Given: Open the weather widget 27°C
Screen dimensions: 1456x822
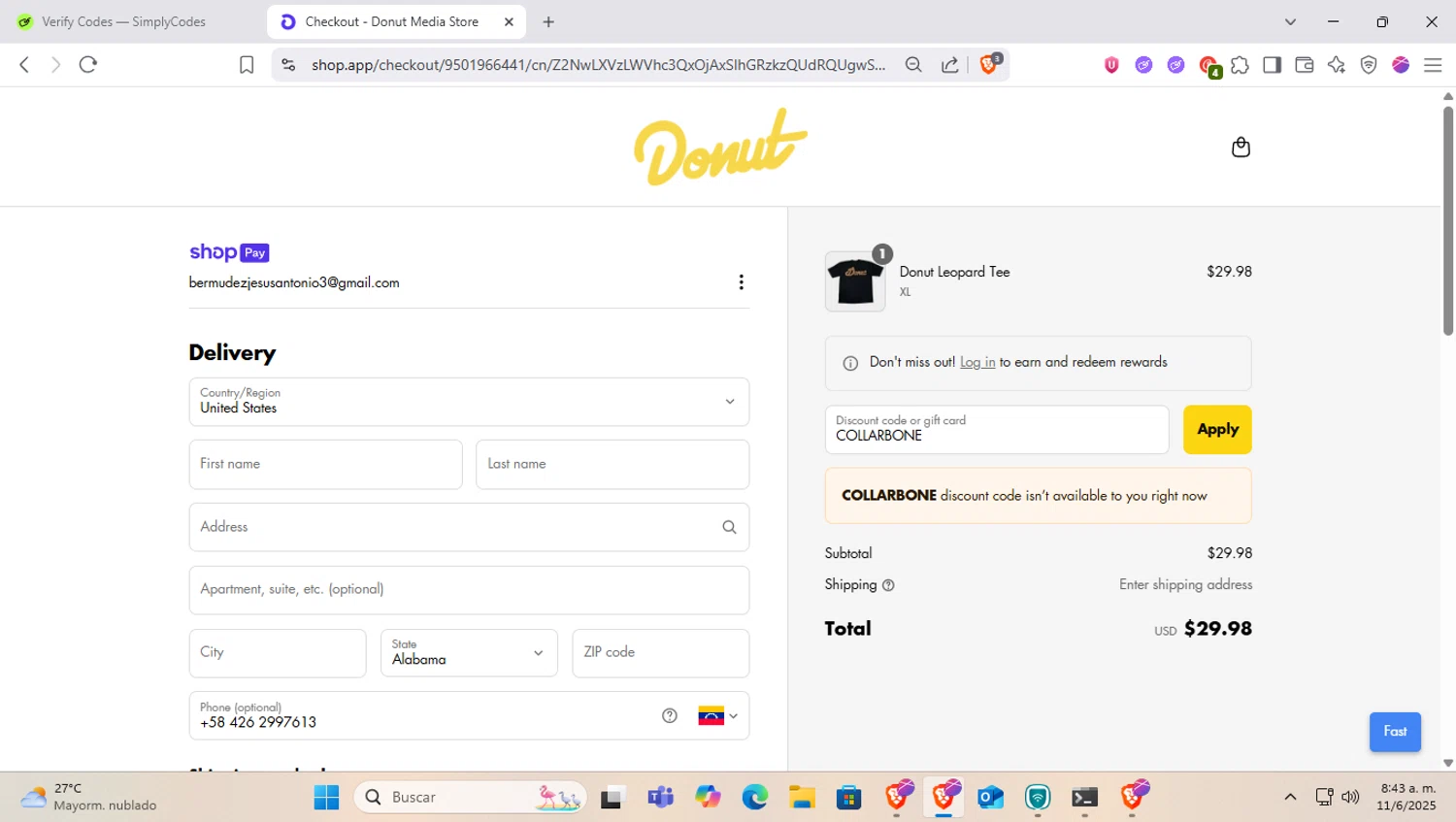Looking at the screenshot, I should point(88,797).
